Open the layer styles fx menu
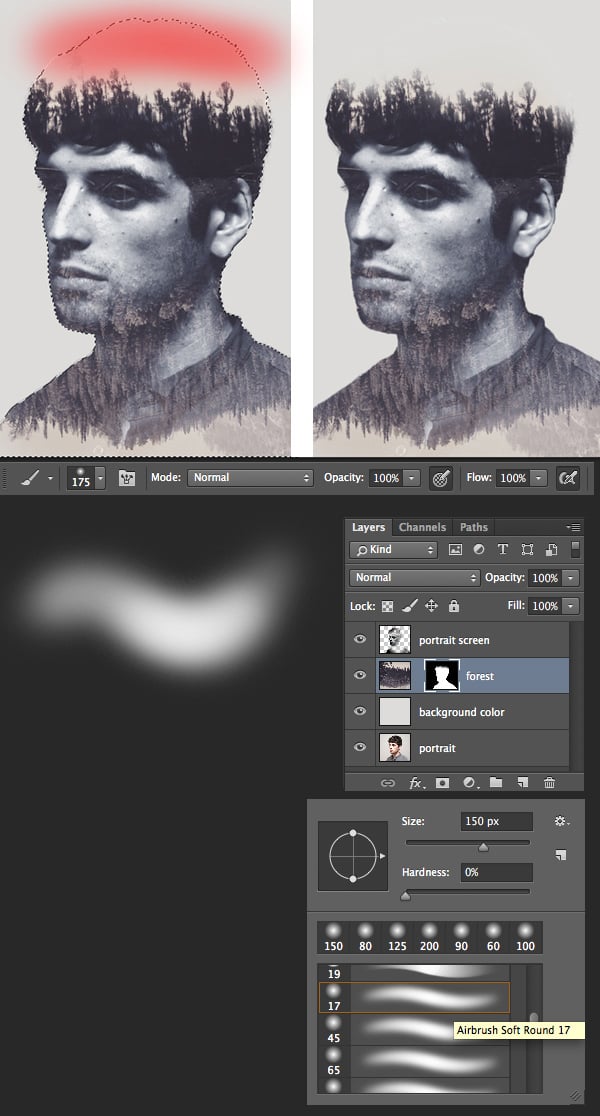The width and height of the screenshot is (600, 1116). pyautogui.click(x=416, y=782)
